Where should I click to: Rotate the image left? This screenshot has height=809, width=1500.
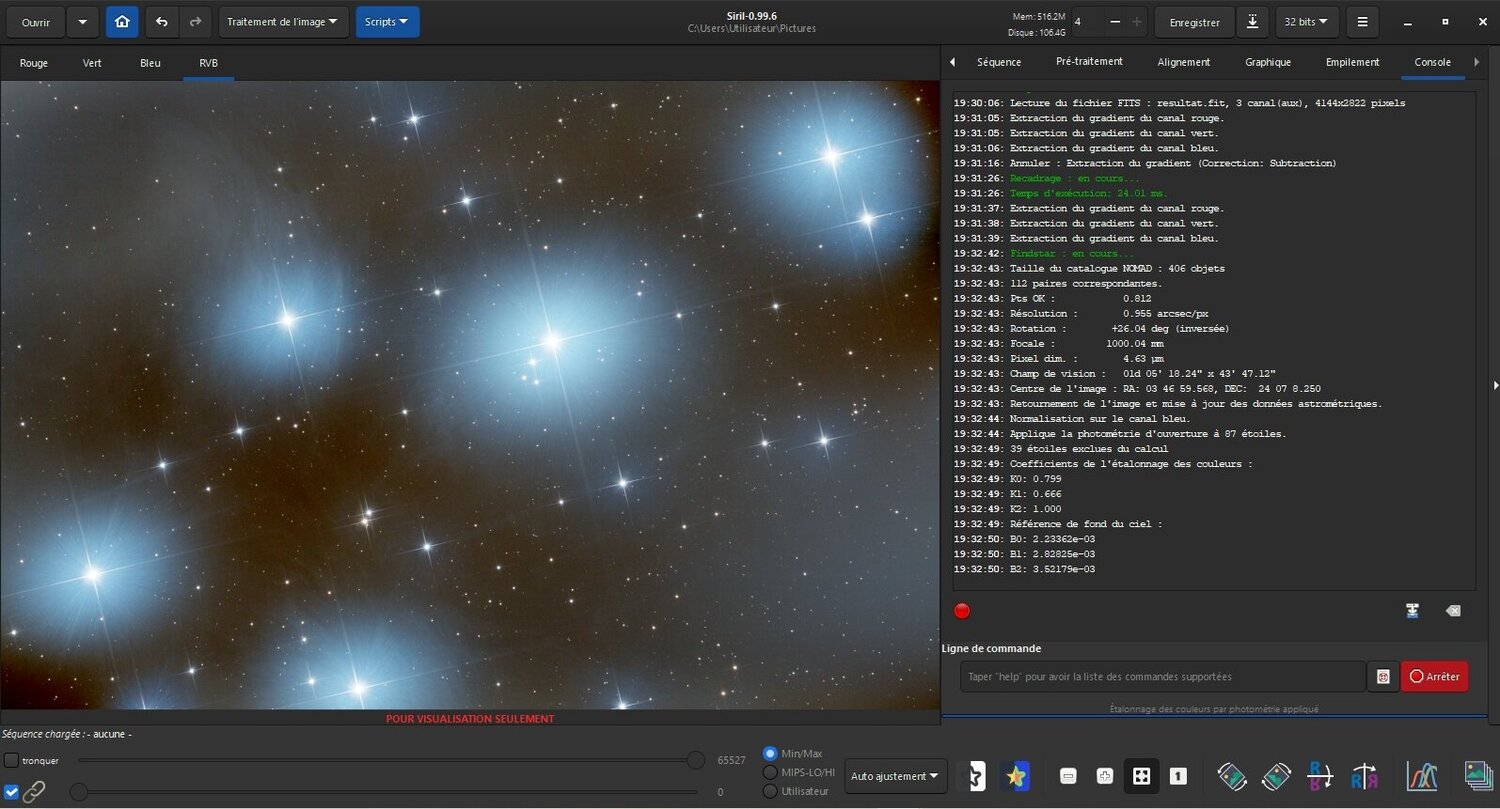click(x=1232, y=776)
